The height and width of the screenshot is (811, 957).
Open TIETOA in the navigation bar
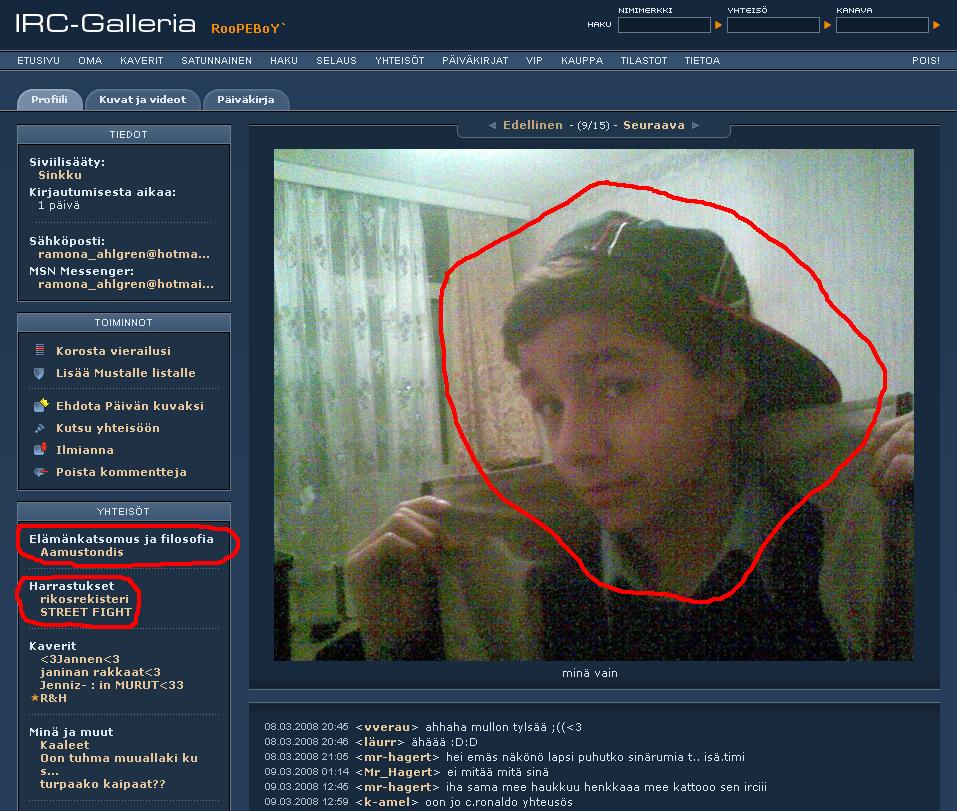(702, 60)
